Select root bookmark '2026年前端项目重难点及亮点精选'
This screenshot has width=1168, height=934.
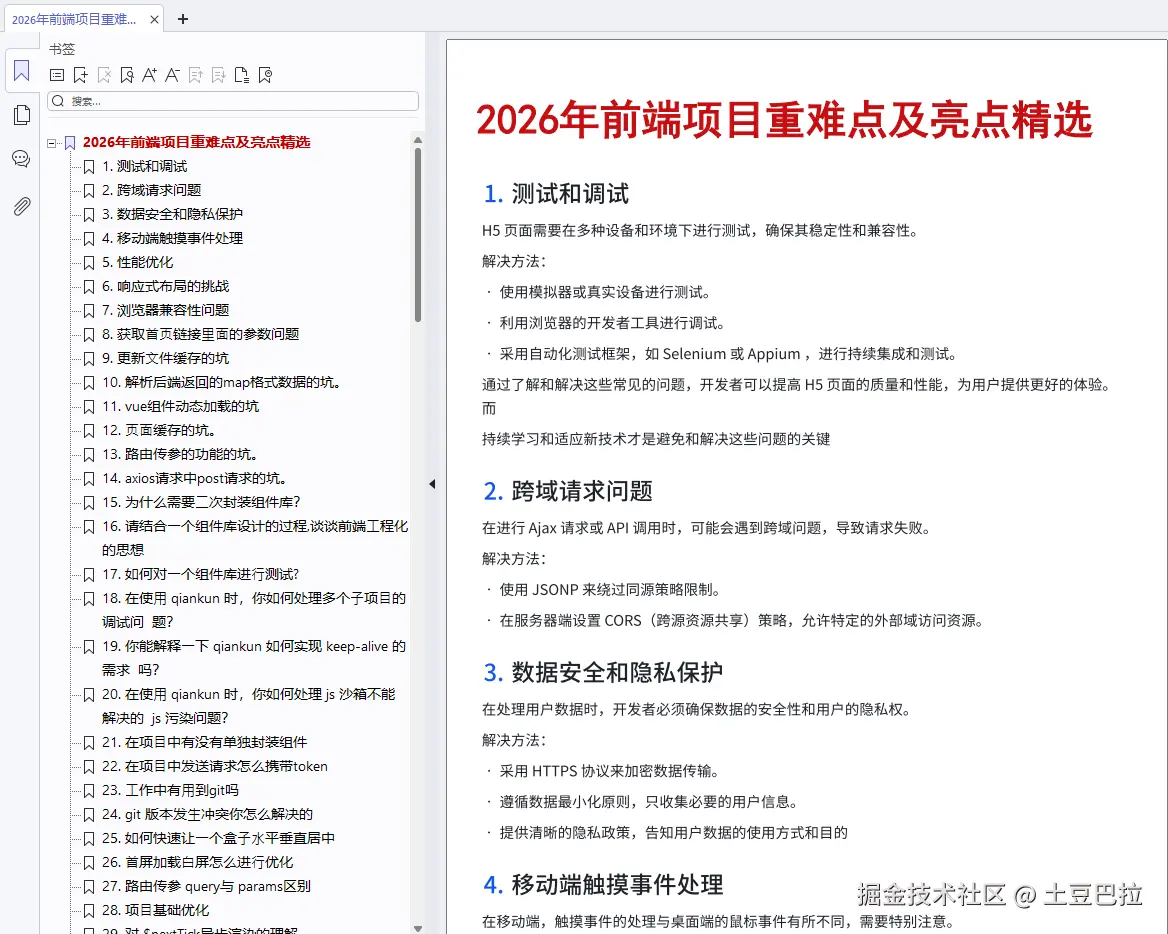coord(197,142)
